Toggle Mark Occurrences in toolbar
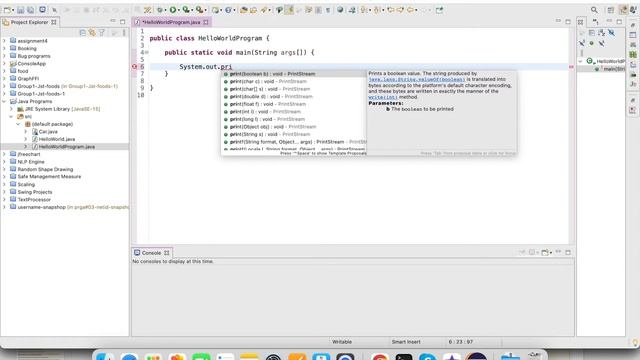The height and width of the screenshot is (360, 640). pos(289,10)
